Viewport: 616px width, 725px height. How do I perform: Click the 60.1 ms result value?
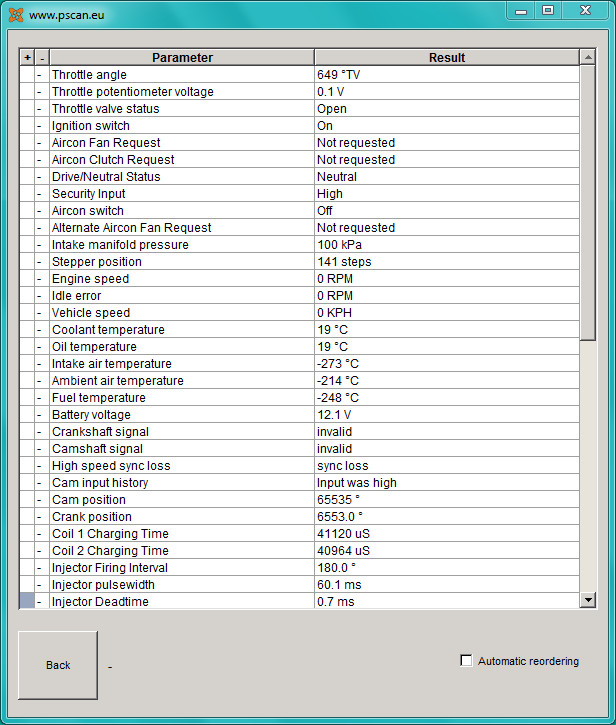447,584
